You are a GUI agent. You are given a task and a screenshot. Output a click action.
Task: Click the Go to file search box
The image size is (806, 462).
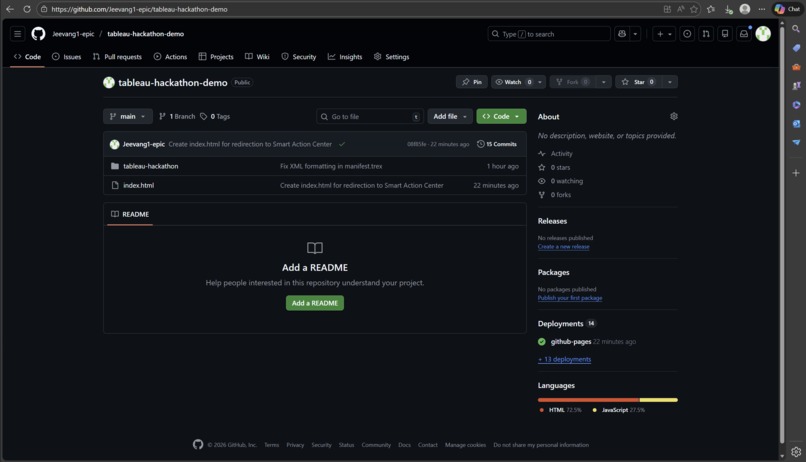click(370, 116)
